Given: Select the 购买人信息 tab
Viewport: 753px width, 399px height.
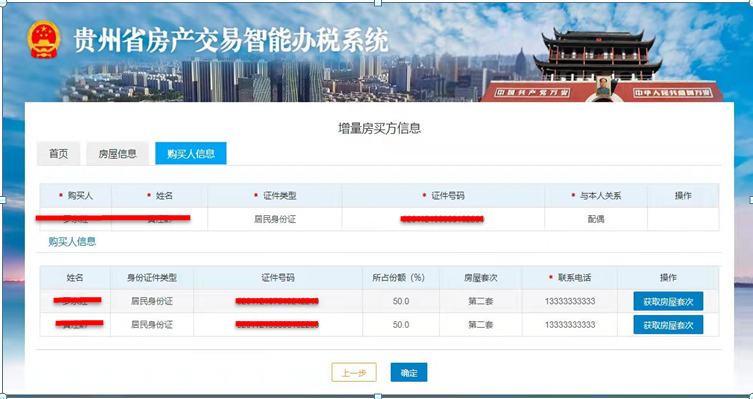Looking at the screenshot, I should click(191, 154).
